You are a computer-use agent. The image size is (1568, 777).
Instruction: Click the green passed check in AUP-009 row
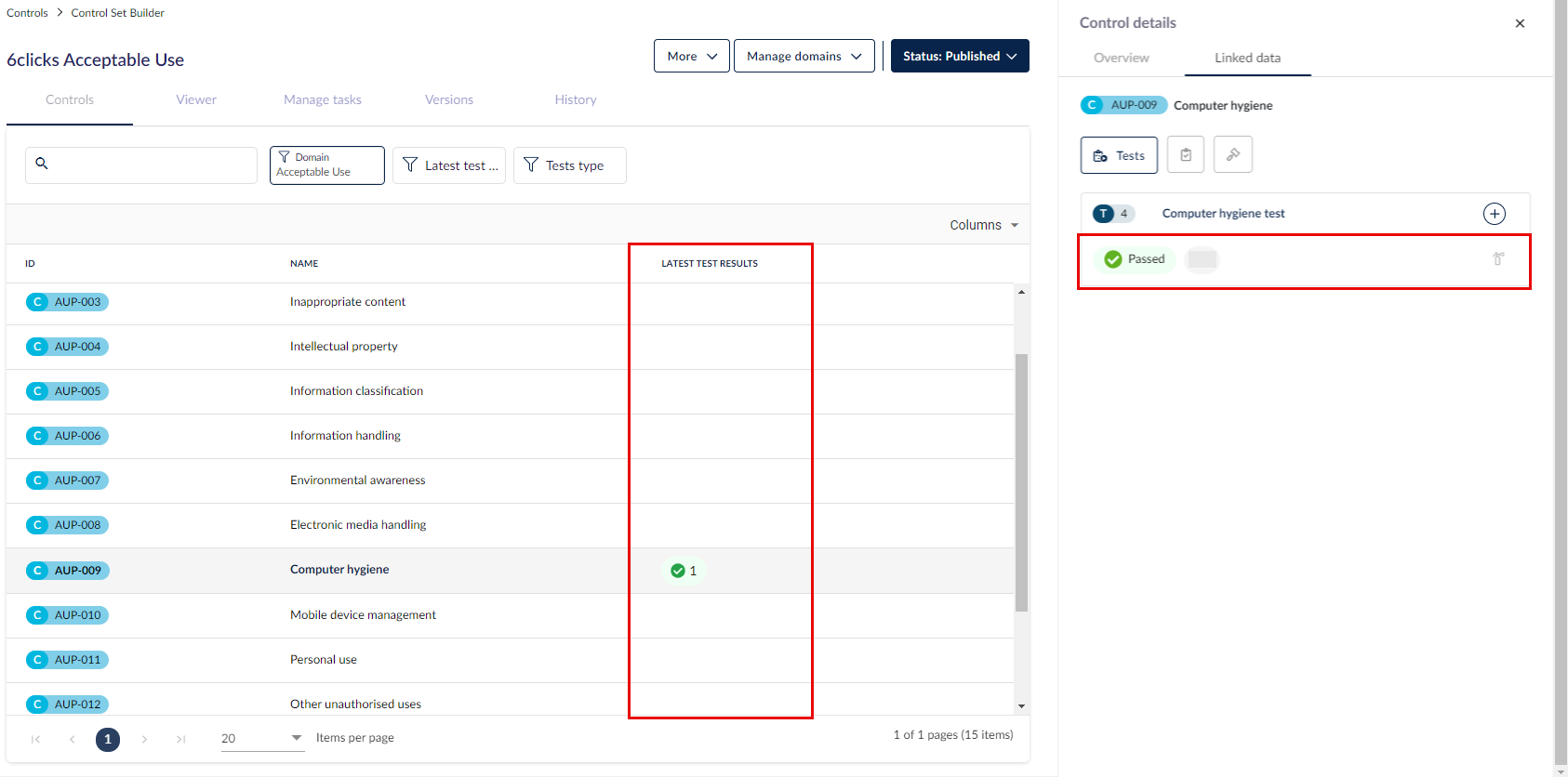679,571
